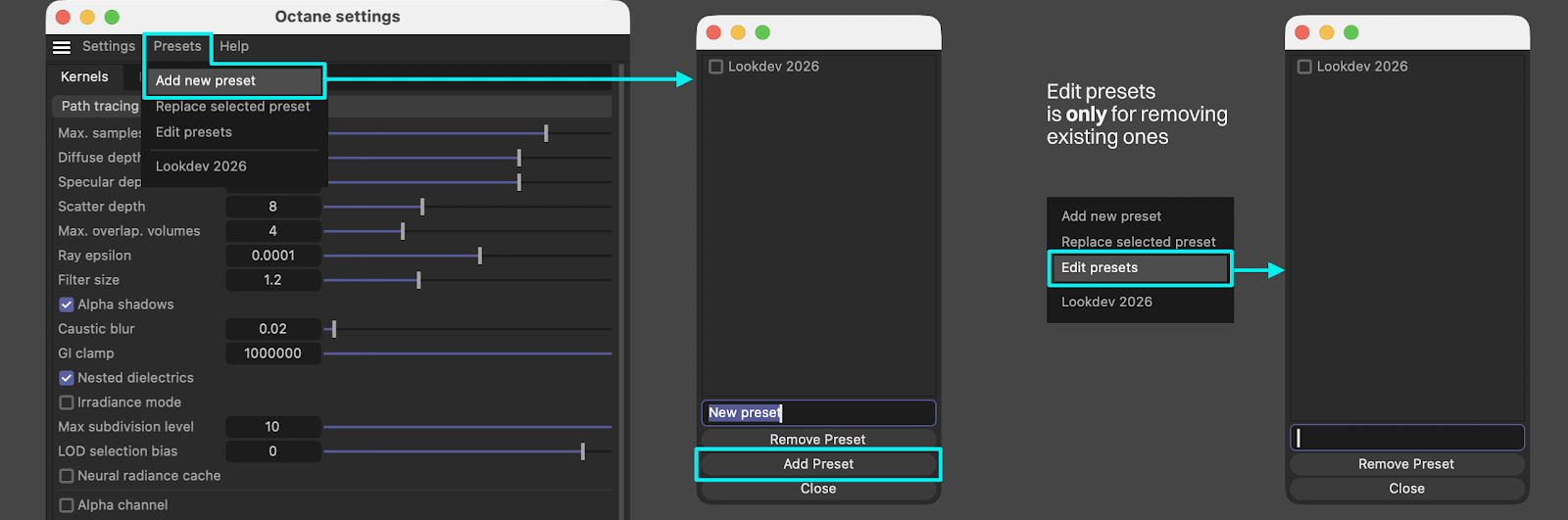The image size is (1568, 520).
Task: Open the Help menu
Action: [233, 46]
